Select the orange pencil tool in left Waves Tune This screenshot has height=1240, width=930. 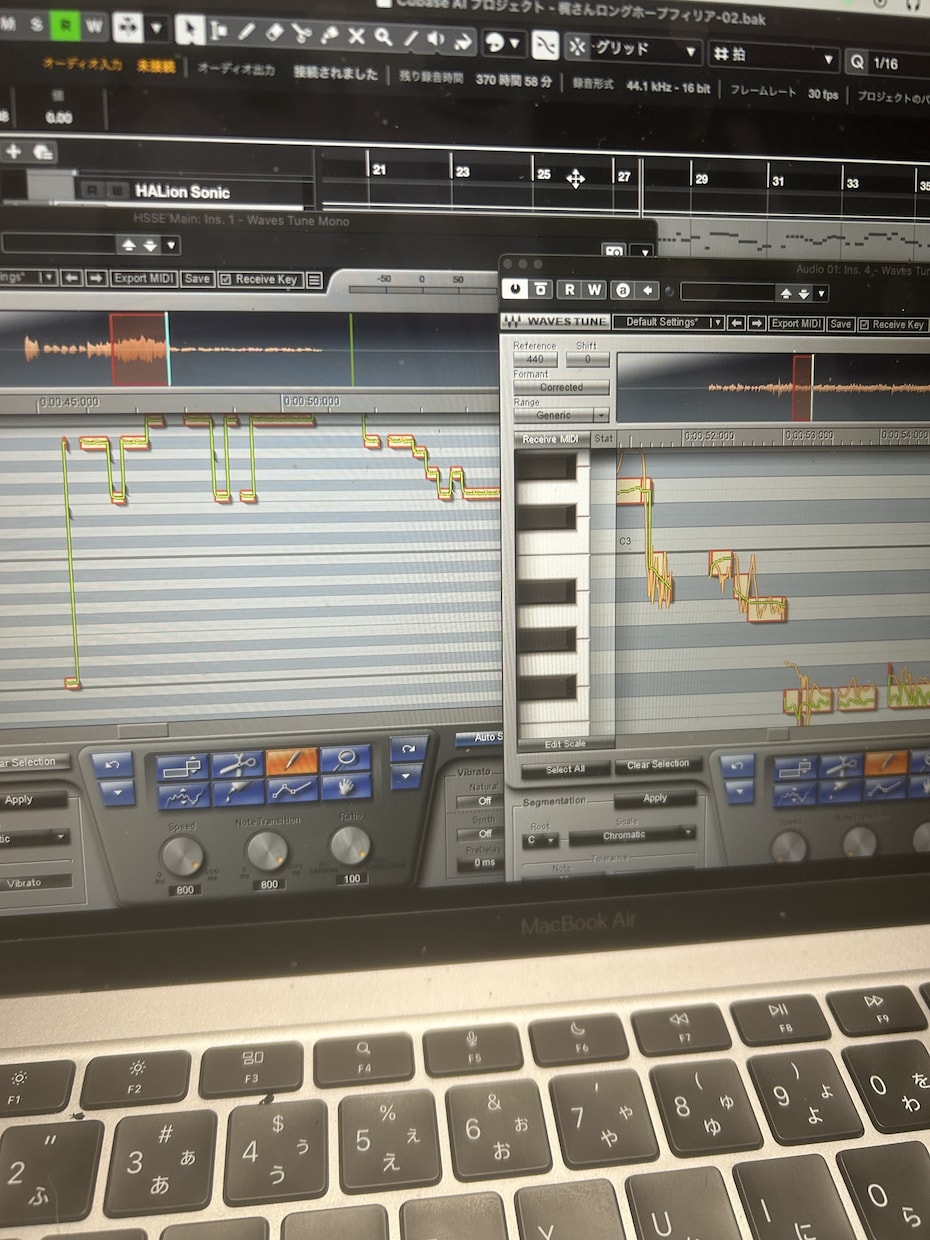coord(291,762)
